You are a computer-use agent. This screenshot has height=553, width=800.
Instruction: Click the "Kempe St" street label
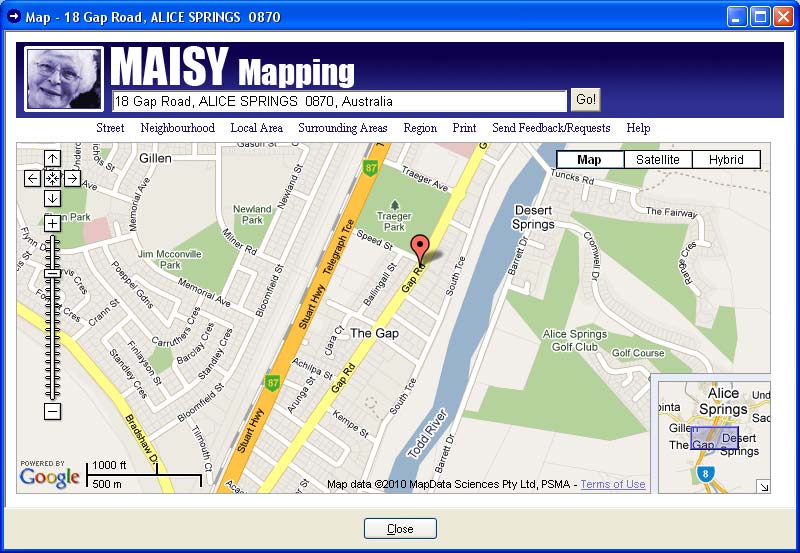(x=351, y=424)
